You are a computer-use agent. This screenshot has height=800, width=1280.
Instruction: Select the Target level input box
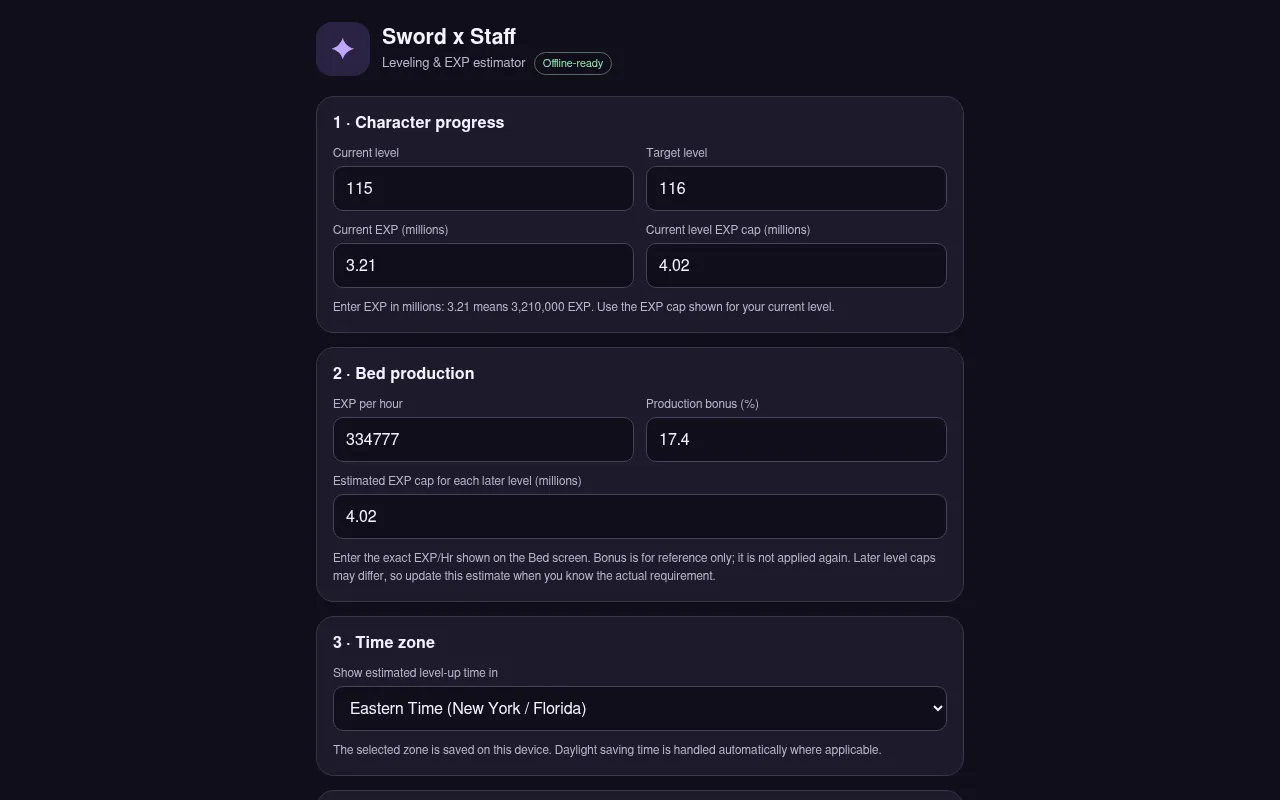[796, 188]
